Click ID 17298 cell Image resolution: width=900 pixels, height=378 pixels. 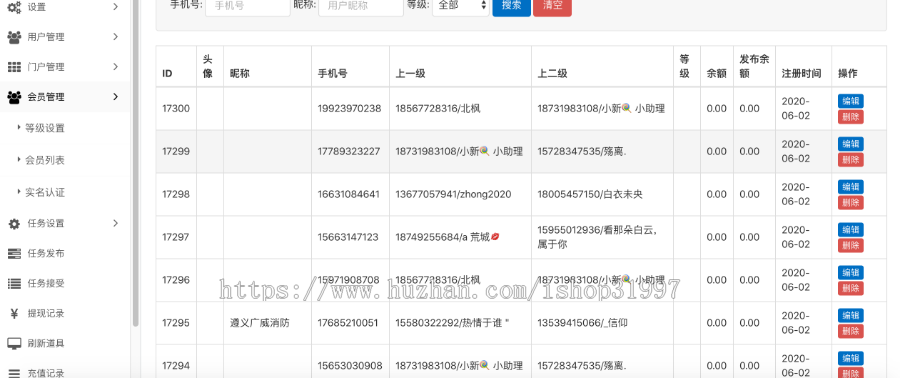(x=176, y=194)
